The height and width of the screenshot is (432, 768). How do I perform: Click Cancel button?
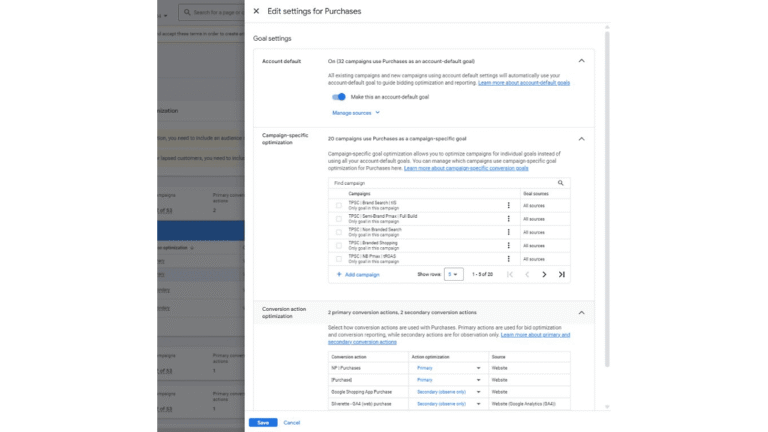coord(291,422)
